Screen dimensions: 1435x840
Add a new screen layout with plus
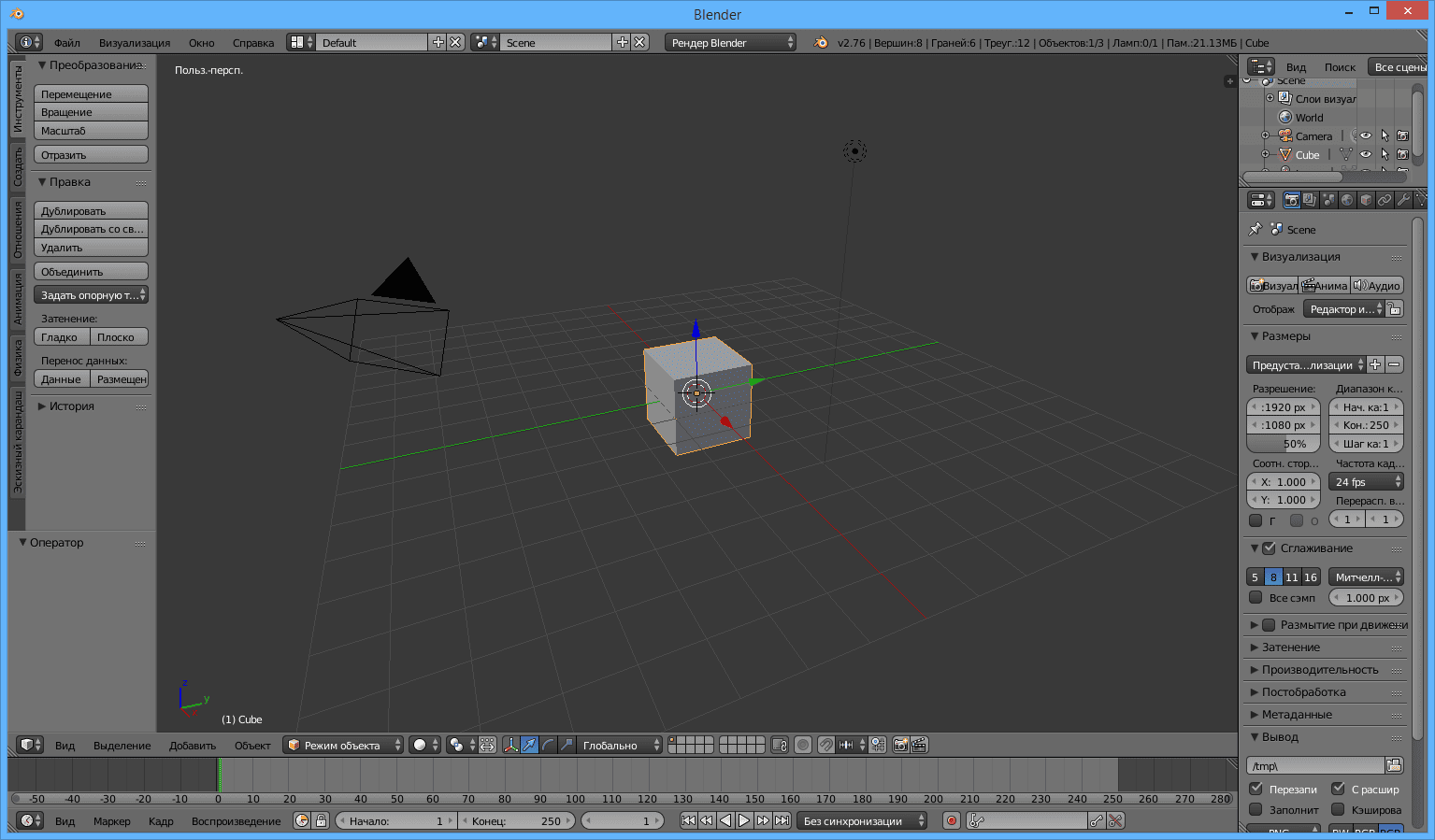tap(438, 42)
